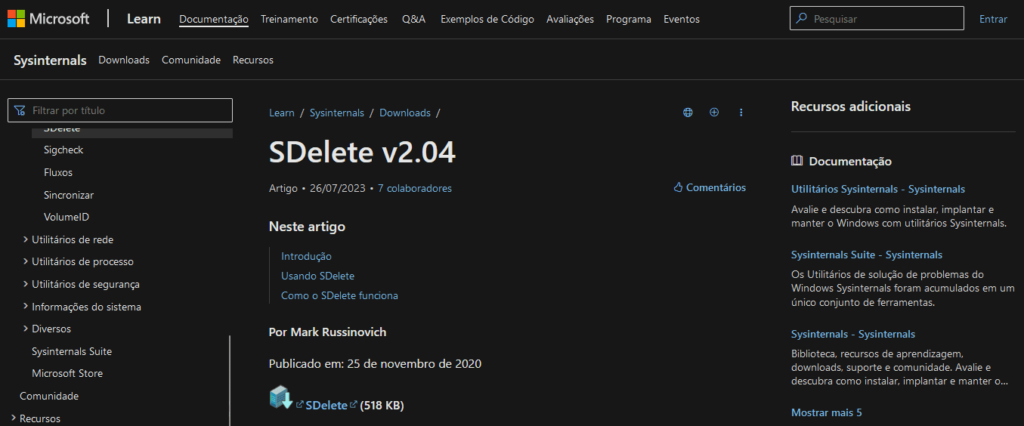
Task: Focus the Filtrar por título field
Action: pyautogui.click(x=120, y=110)
